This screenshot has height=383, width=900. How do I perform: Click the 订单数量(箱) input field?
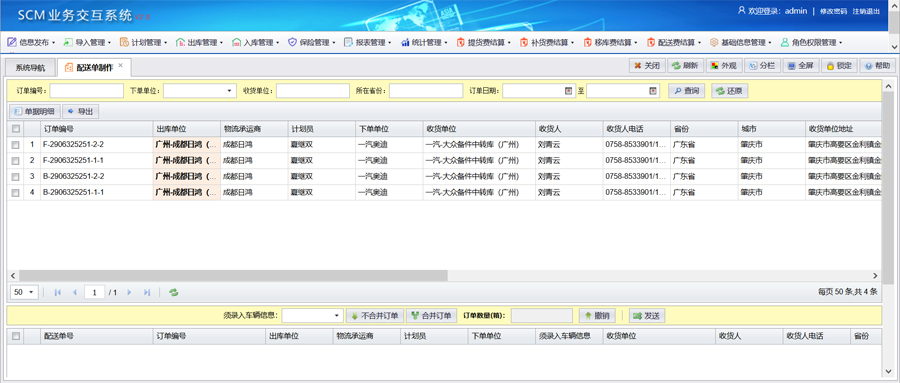tap(542, 315)
